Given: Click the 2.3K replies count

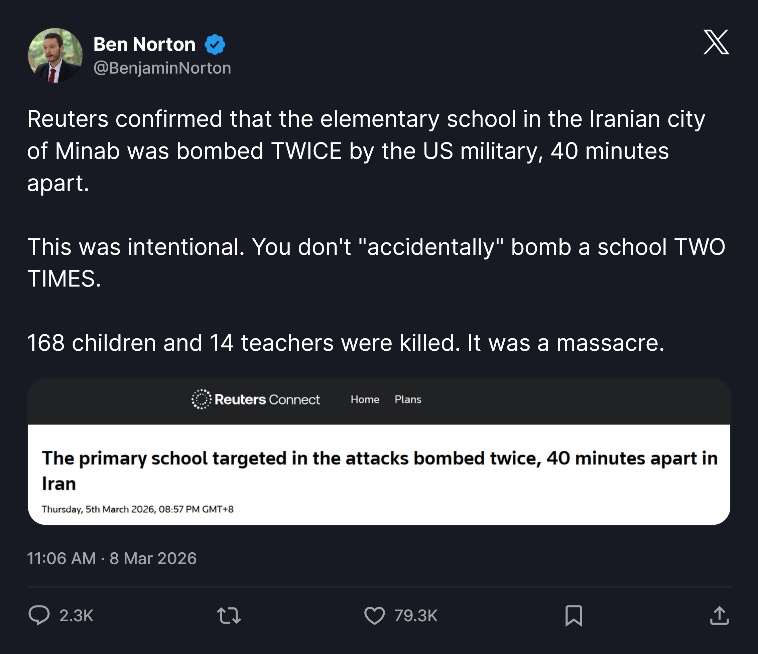Looking at the screenshot, I should pos(76,615).
